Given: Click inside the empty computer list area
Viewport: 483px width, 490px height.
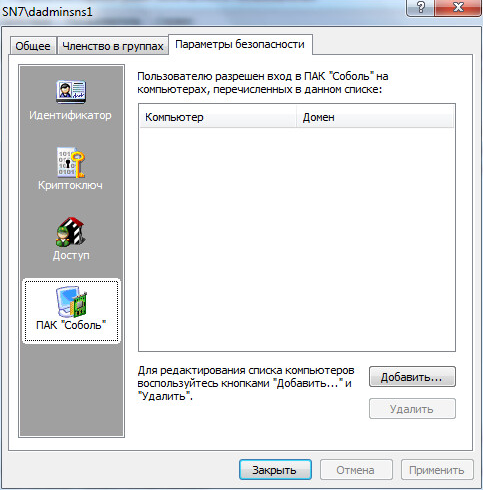Looking at the screenshot, I should tap(297, 239).
